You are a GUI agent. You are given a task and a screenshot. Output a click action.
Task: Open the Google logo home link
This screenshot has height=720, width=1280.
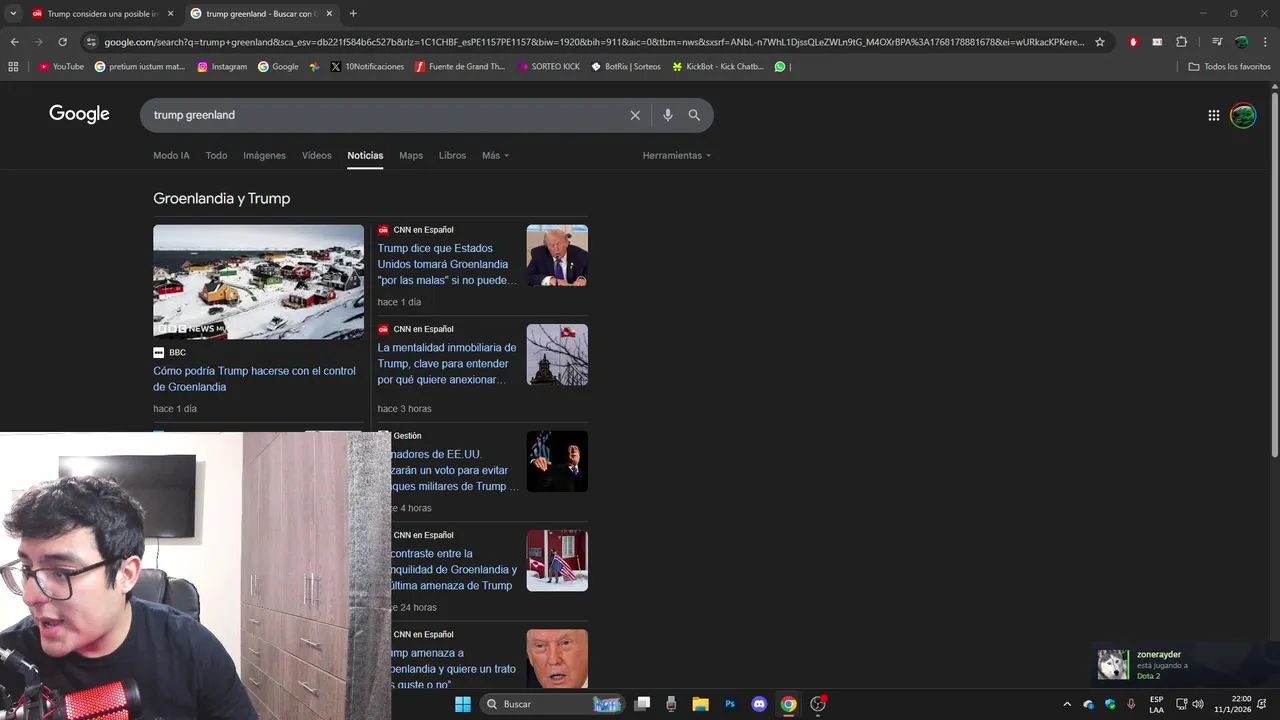pyautogui.click(x=79, y=114)
